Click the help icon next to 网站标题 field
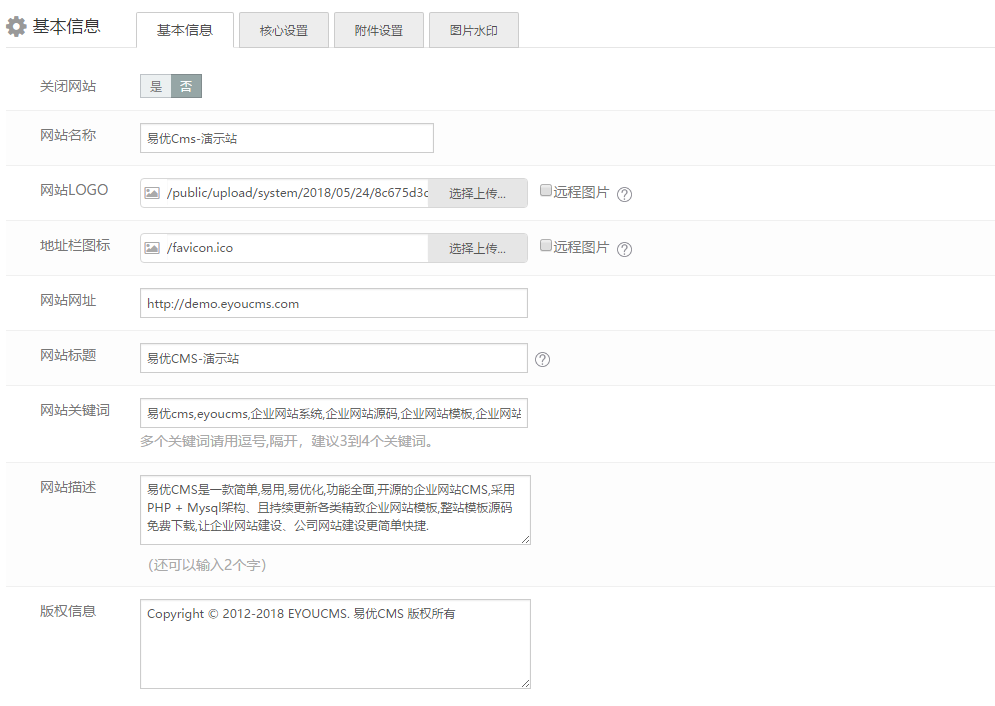 (543, 360)
